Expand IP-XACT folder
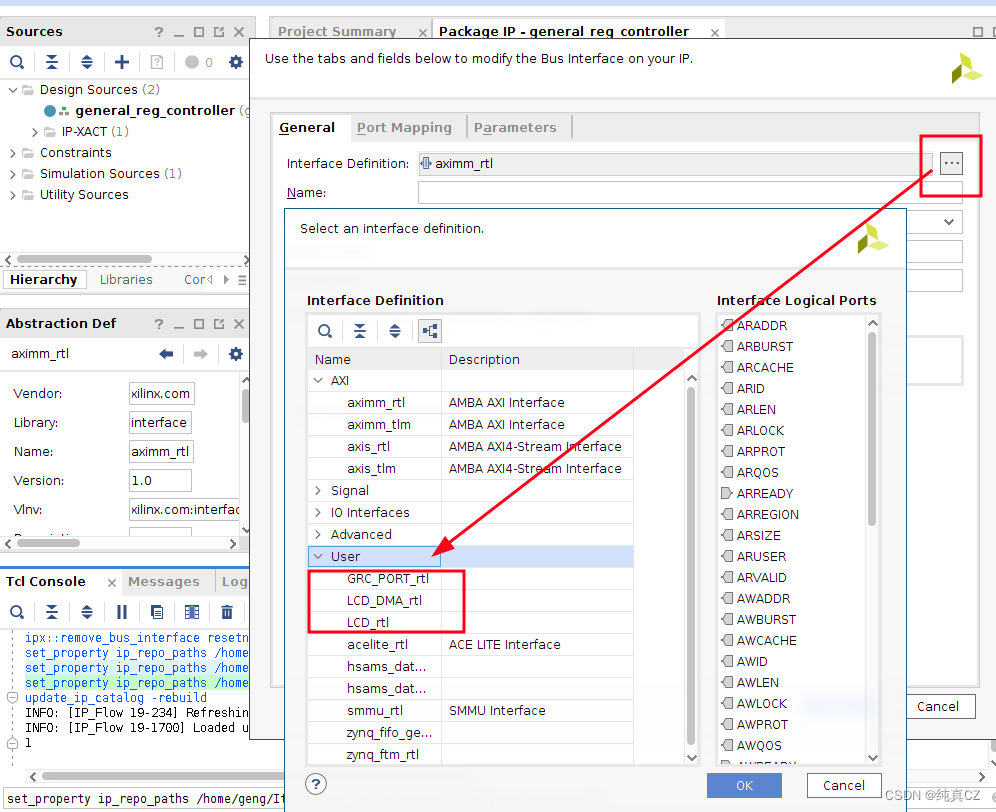Viewport: 996px width, 812px height. tap(35, 132)
